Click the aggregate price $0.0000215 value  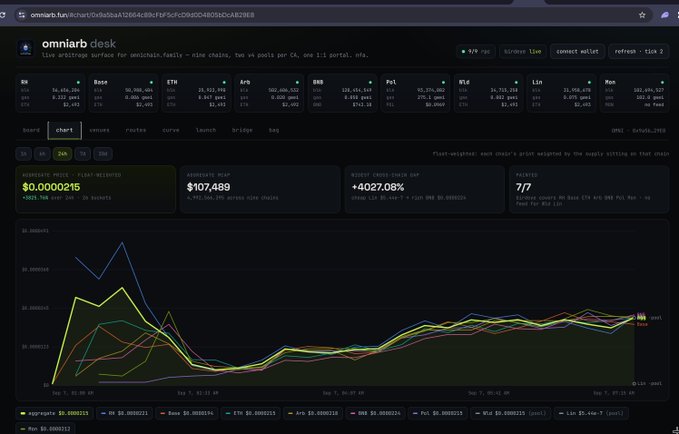point(51,187)
